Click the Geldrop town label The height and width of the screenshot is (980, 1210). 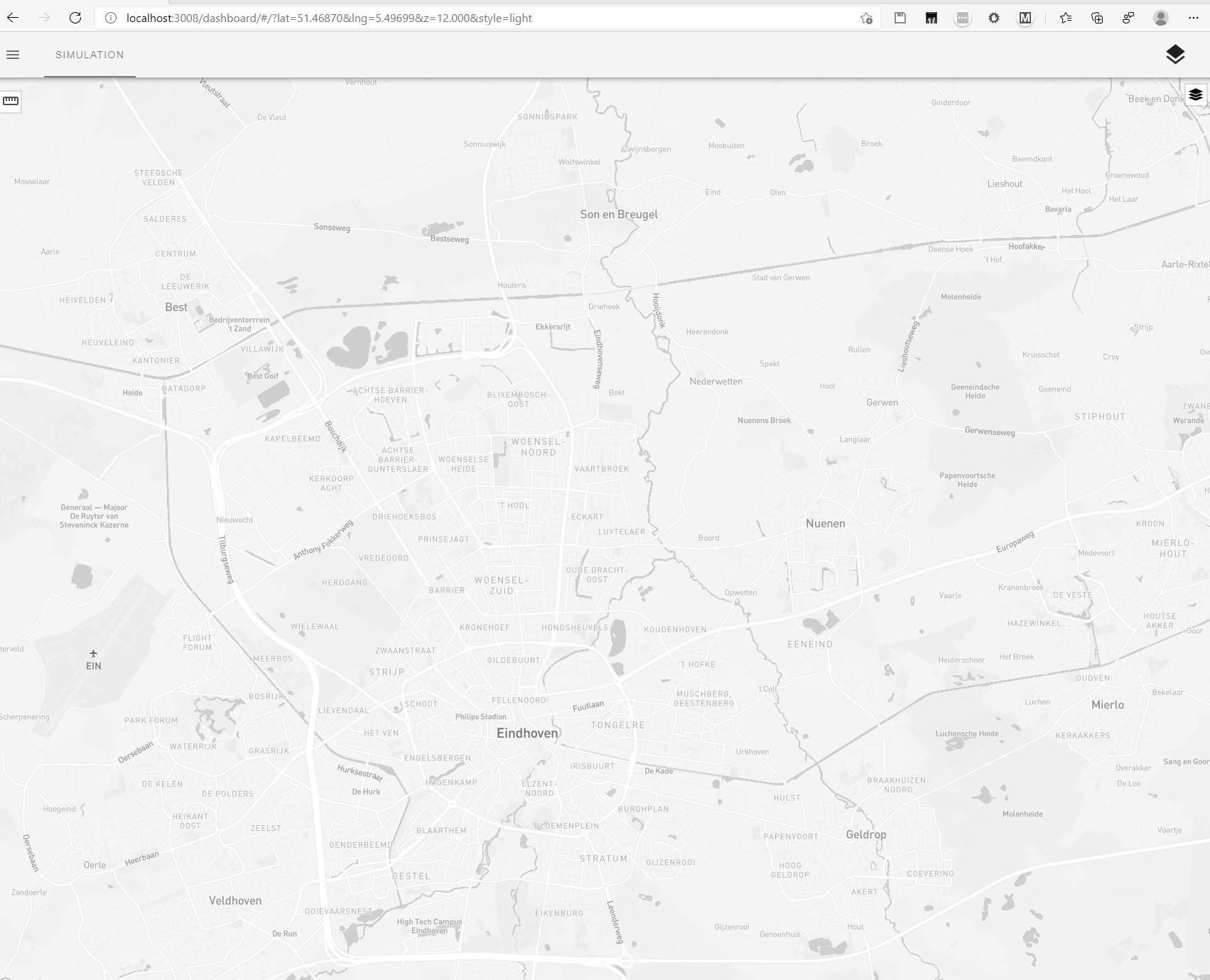[866, 835]
